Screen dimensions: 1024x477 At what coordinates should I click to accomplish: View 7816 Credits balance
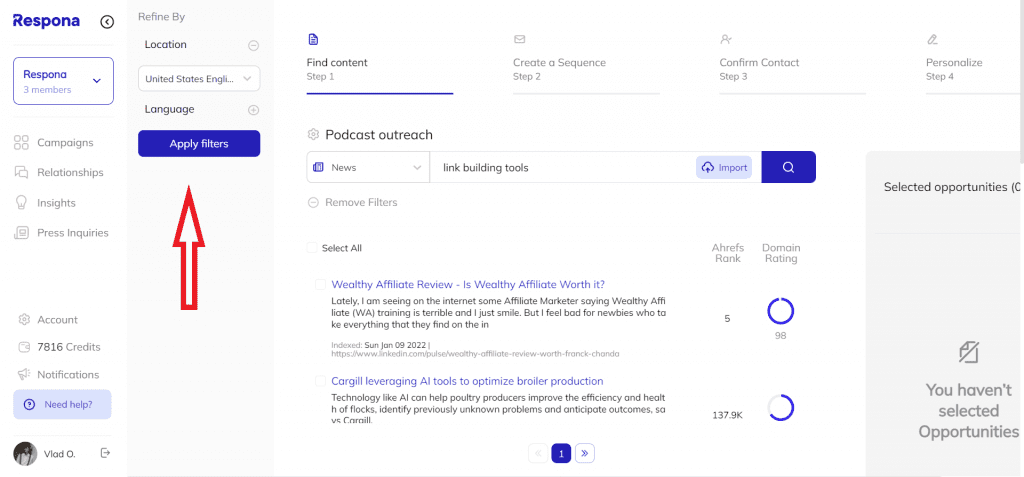tap(69, 347)
